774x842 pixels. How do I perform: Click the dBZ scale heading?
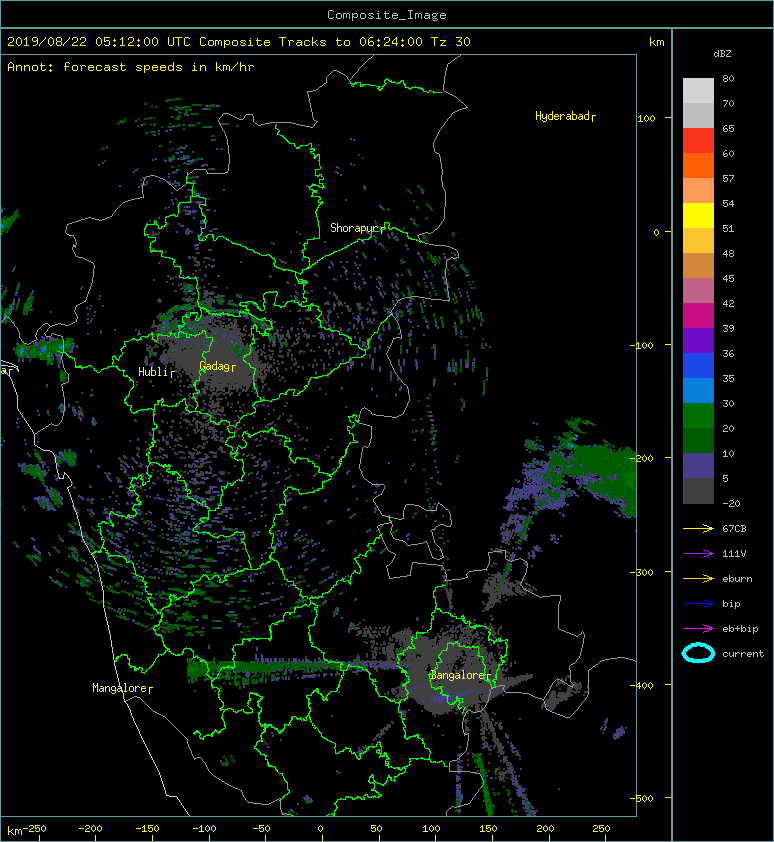pyautogui.click(x=722, y=54)
